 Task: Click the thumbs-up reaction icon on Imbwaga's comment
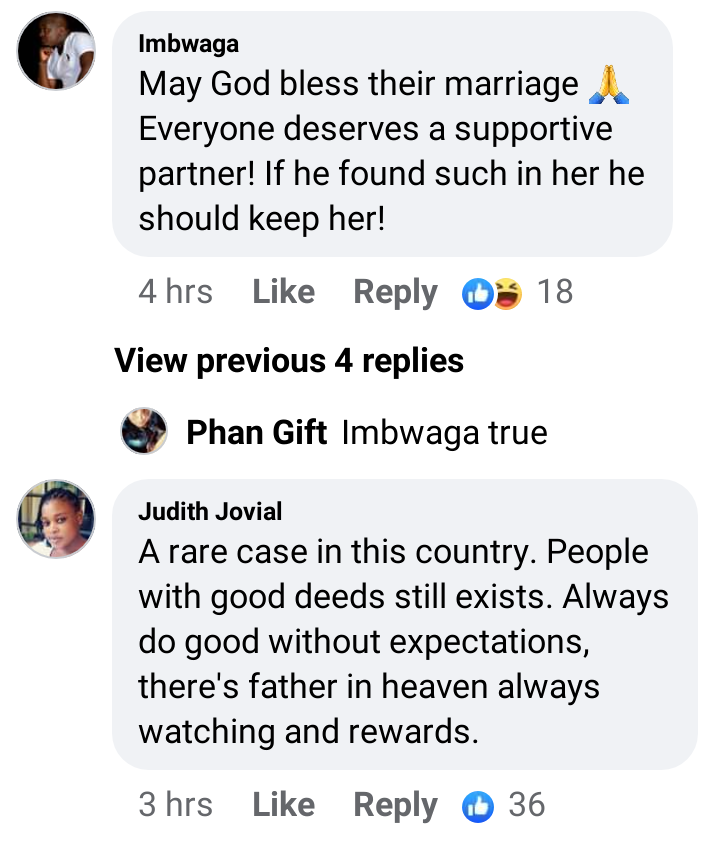point(478,294)
